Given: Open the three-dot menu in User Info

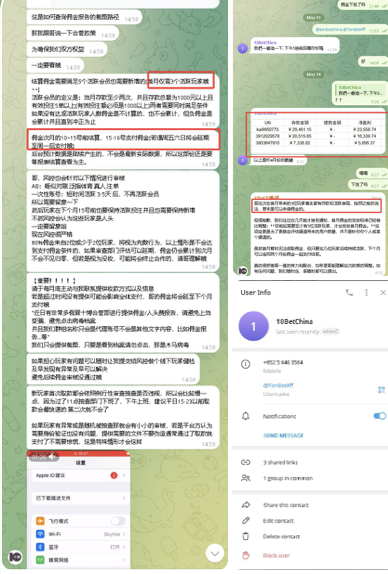Looking at the screenshot, I should [x=366, y=292].
